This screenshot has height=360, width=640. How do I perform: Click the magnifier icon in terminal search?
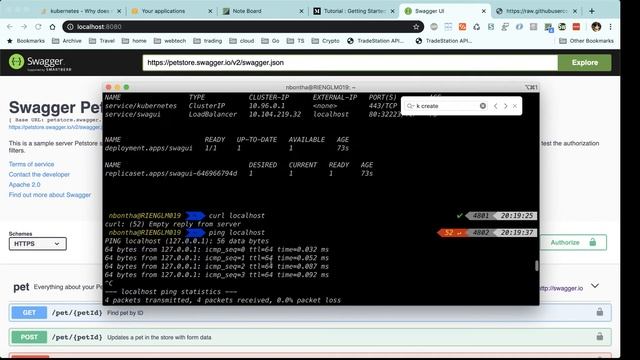pyautogui.click(x=410, y=106)
